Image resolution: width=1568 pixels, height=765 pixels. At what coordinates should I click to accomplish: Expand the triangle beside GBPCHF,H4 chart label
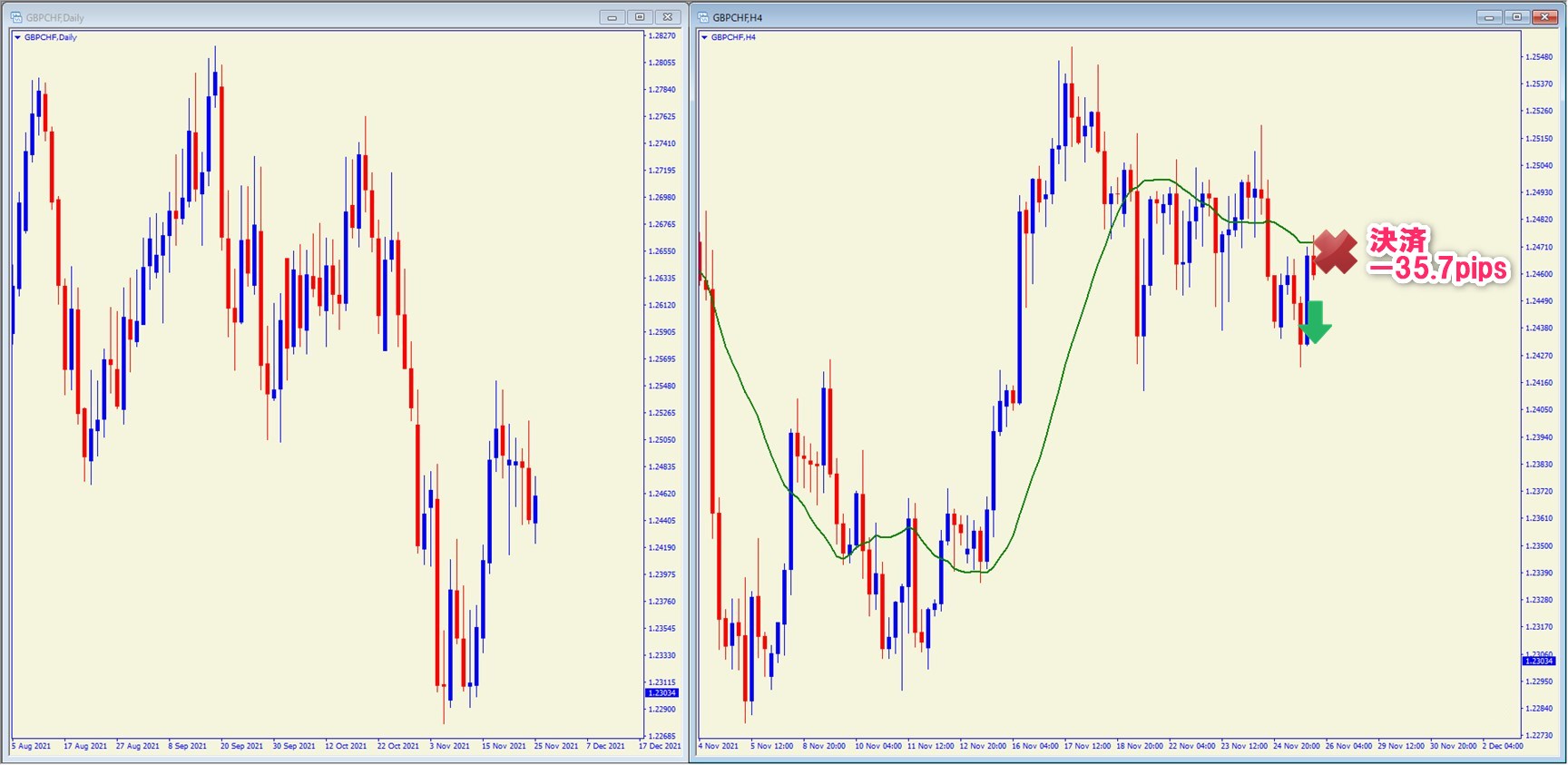tap(704, 37)
